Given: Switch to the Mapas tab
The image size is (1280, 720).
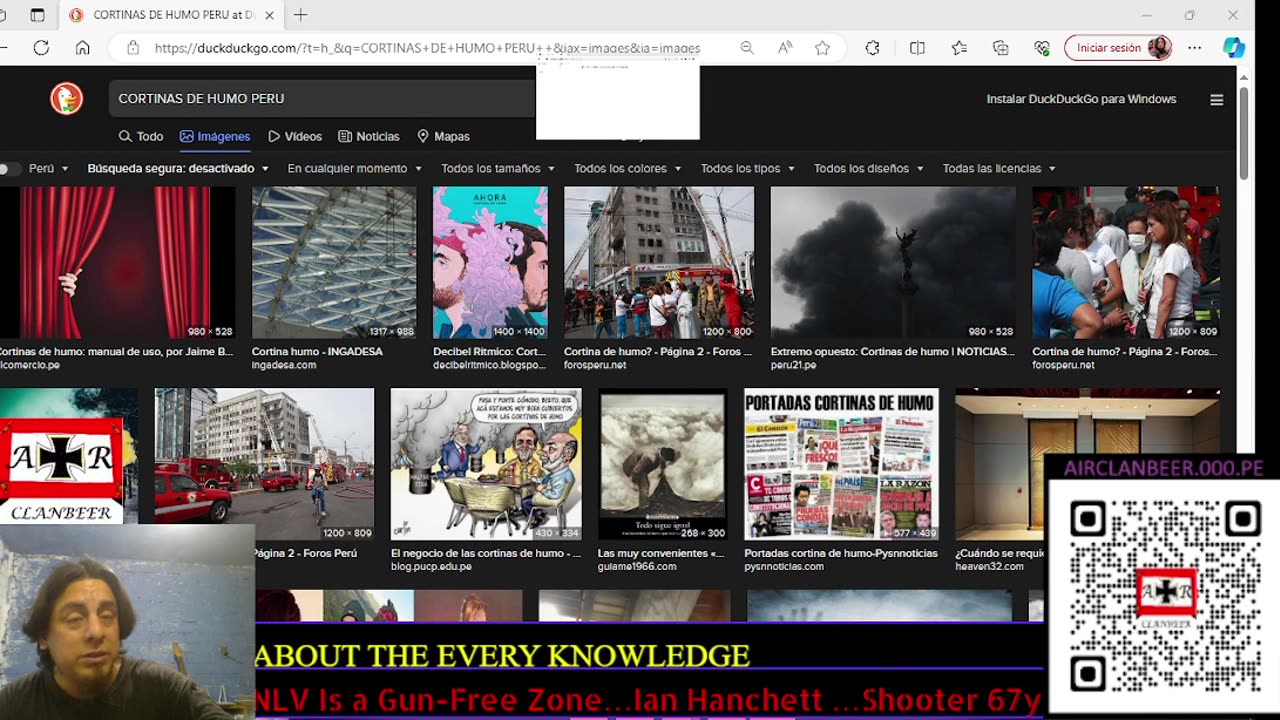Looking at the screenshot, I should click(x=443, y=136).
